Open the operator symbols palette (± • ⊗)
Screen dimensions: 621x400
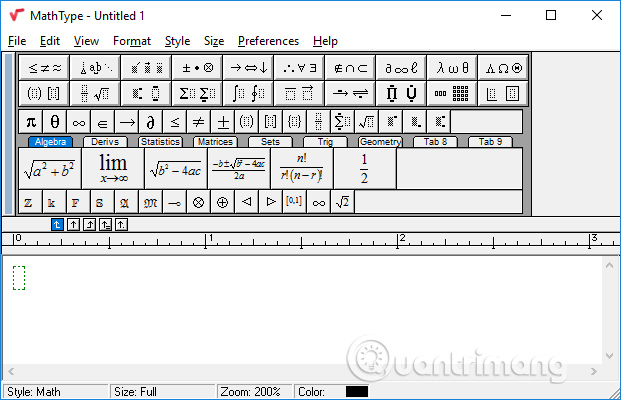[198, 68]
